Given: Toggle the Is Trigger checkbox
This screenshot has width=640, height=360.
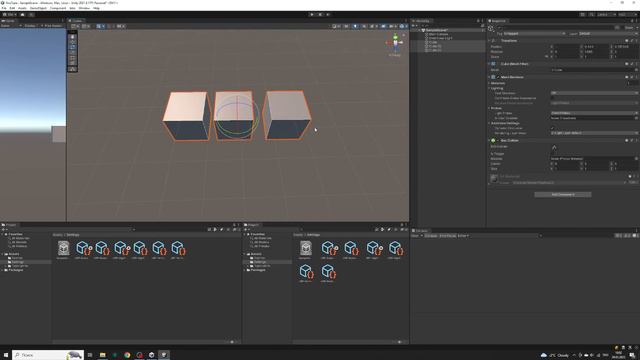Looking at the screenshot, I should (553, 154).
